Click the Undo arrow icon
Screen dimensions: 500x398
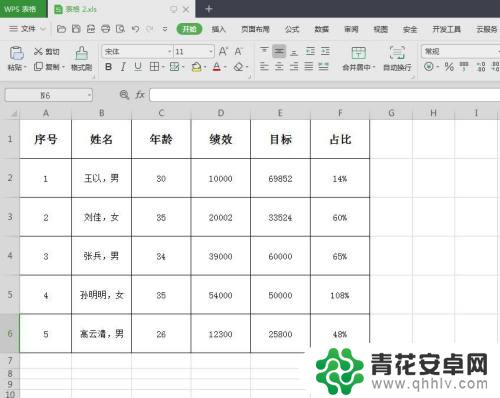135,29
